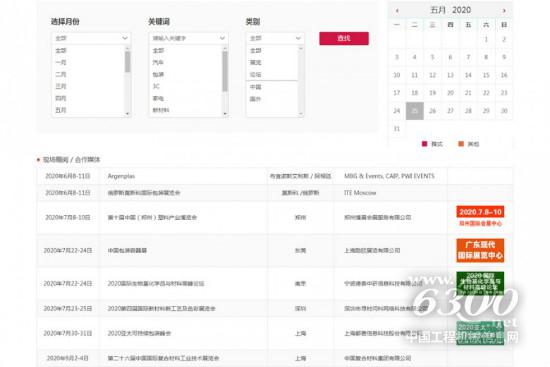Screen dimensions: 550x367
Task: Click the red legend swatch under calendar
Action: point(424,144)
